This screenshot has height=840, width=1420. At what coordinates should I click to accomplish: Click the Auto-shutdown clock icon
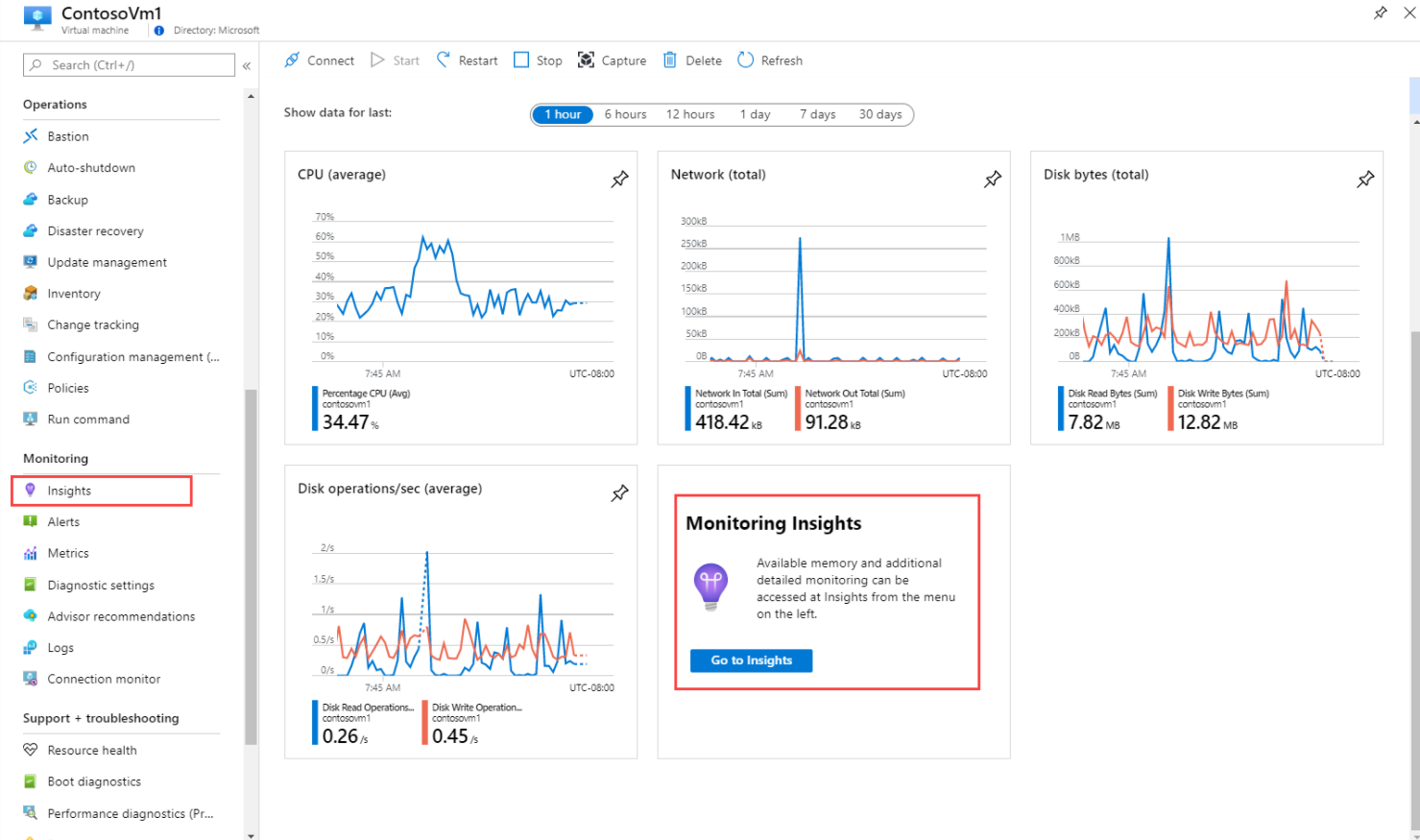(31, 168)
